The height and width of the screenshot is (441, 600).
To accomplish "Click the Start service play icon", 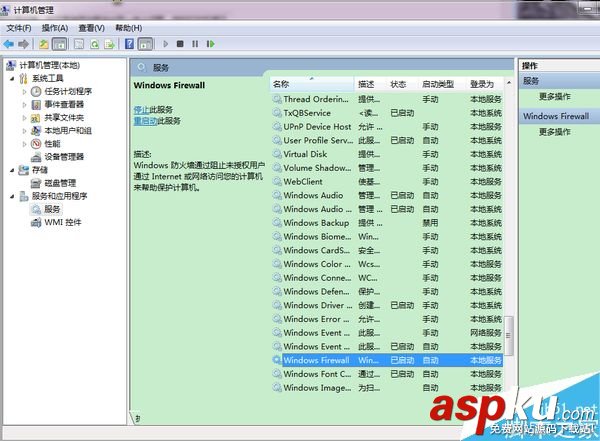I will point(165,44).
